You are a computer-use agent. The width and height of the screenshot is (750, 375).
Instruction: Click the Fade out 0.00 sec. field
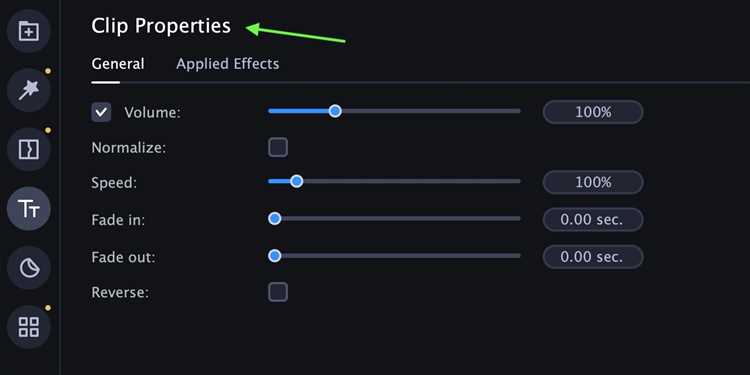(x=593, y=257)
